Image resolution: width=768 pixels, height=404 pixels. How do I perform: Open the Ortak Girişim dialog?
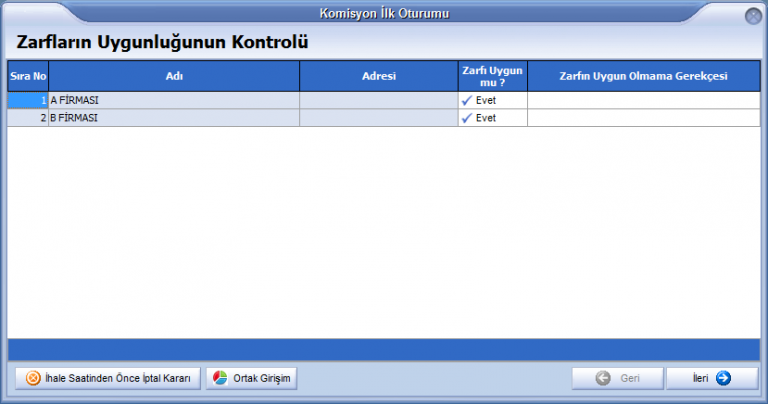[x=252, y=378]
